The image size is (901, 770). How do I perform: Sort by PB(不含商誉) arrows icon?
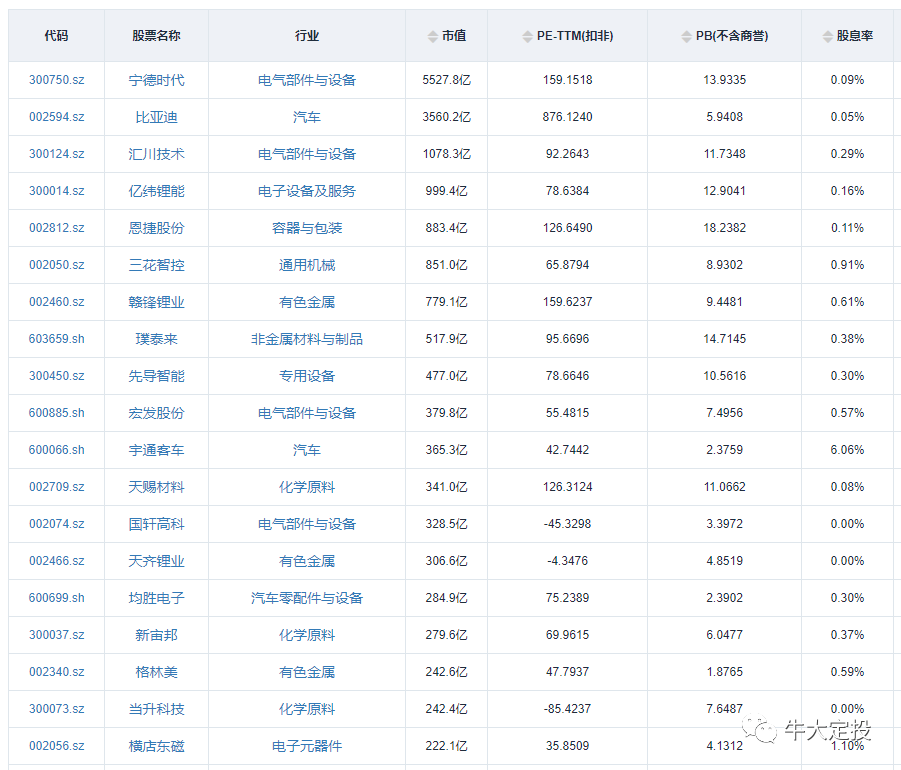pyautogui.click(x=687, y=37)
